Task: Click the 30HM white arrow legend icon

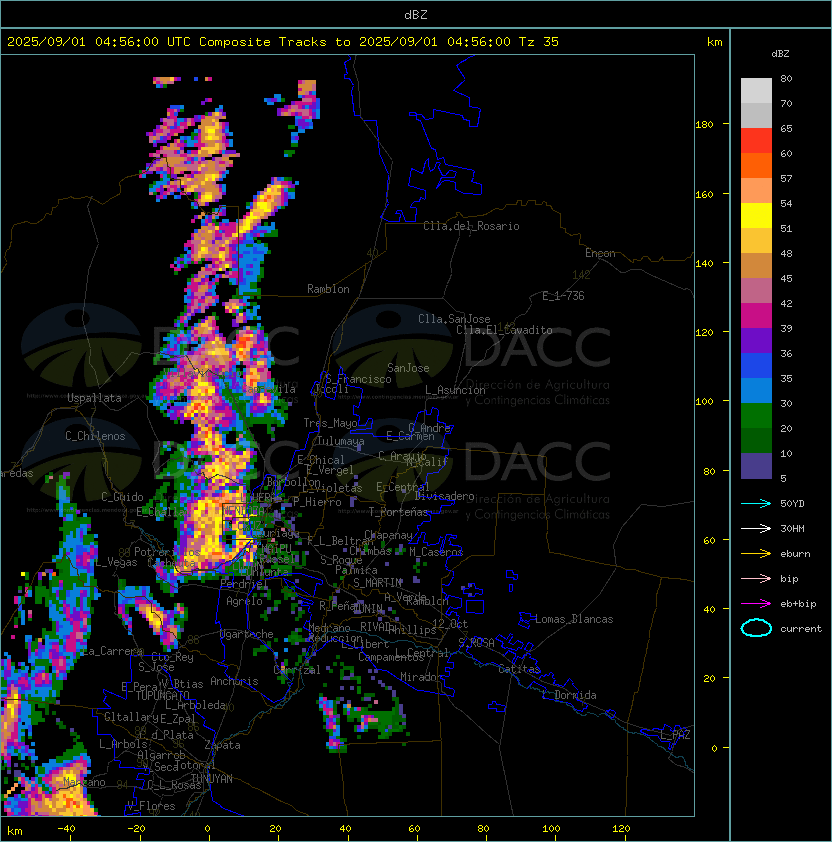Action: 756,529
